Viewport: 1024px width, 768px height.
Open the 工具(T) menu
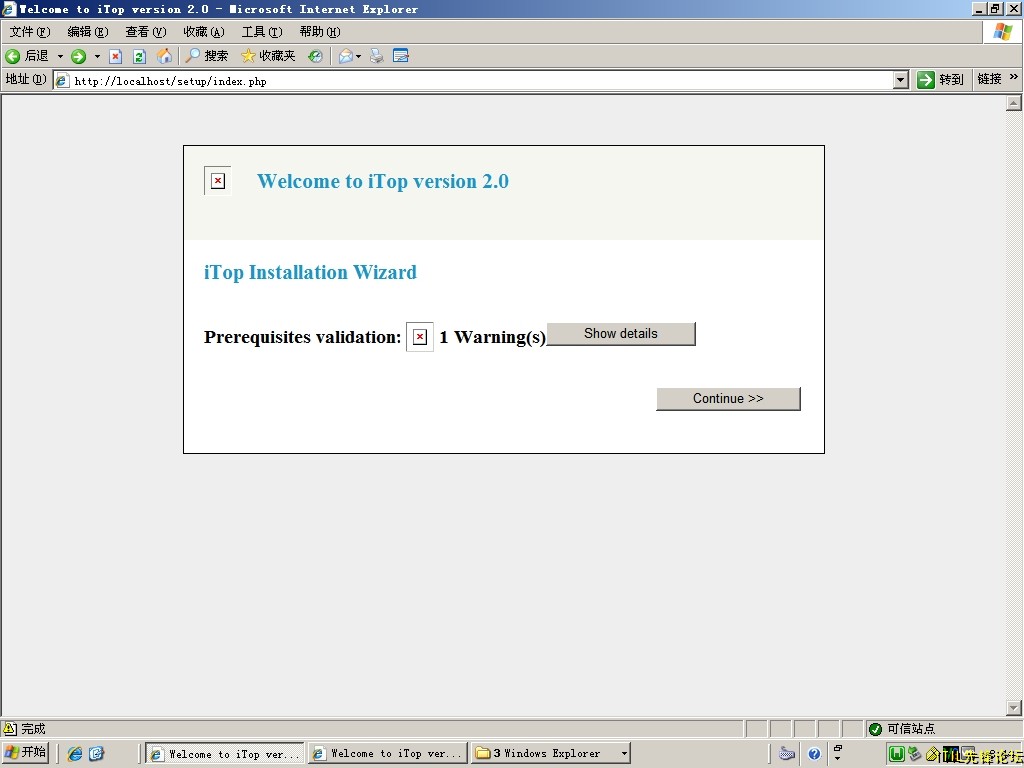[262, 32]
